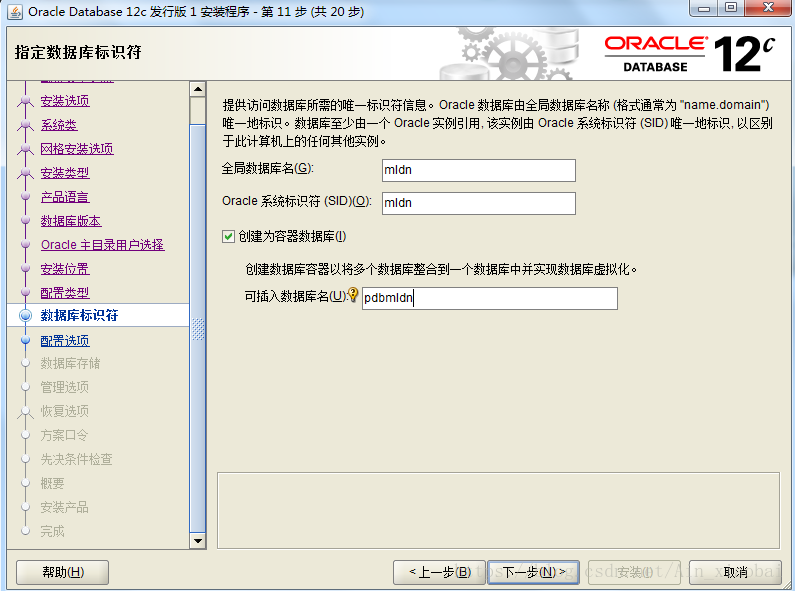This screenshot has width=795, height=591.
Task: Open the 配置类型 step link
Action: pos(65,292)
